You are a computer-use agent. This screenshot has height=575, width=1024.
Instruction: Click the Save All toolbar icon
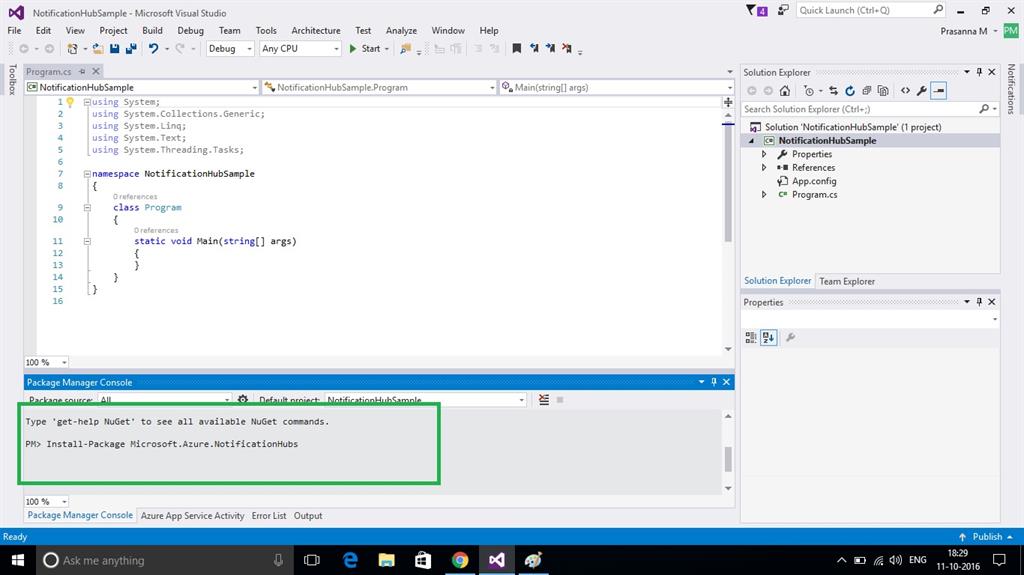(x=131, y=48)
